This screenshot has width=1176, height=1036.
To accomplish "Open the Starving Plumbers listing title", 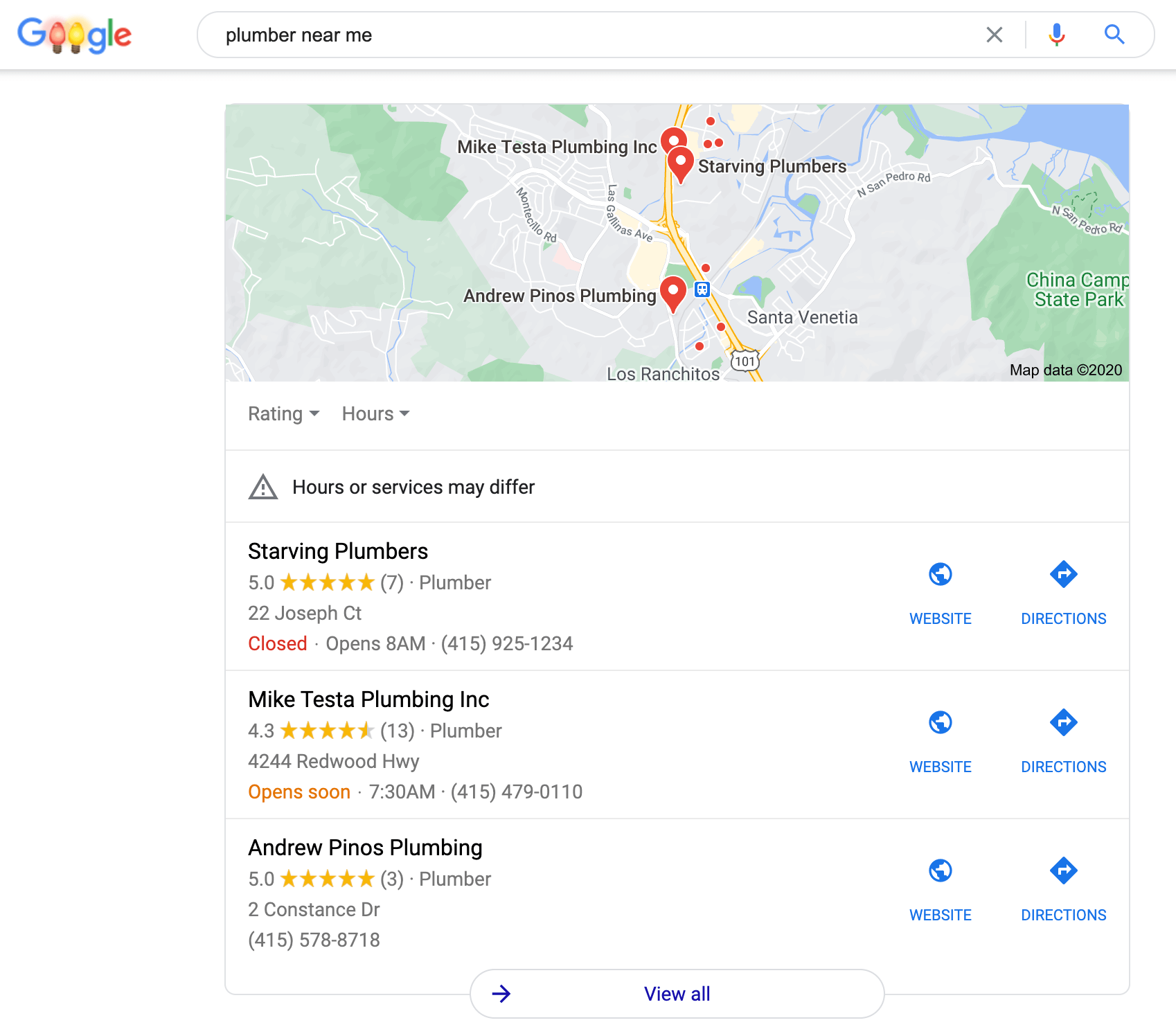I will point(338,551).
